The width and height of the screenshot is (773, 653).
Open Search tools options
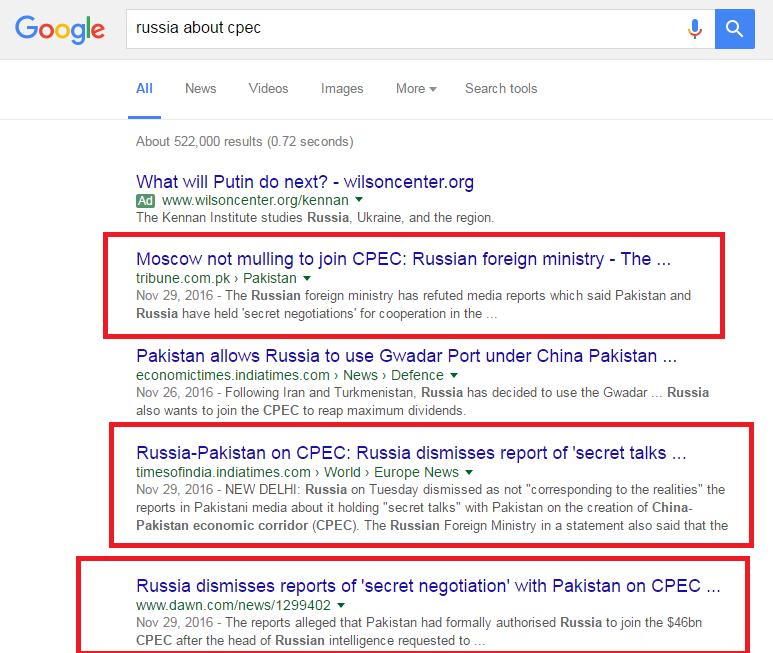click(x=501, y=89)
